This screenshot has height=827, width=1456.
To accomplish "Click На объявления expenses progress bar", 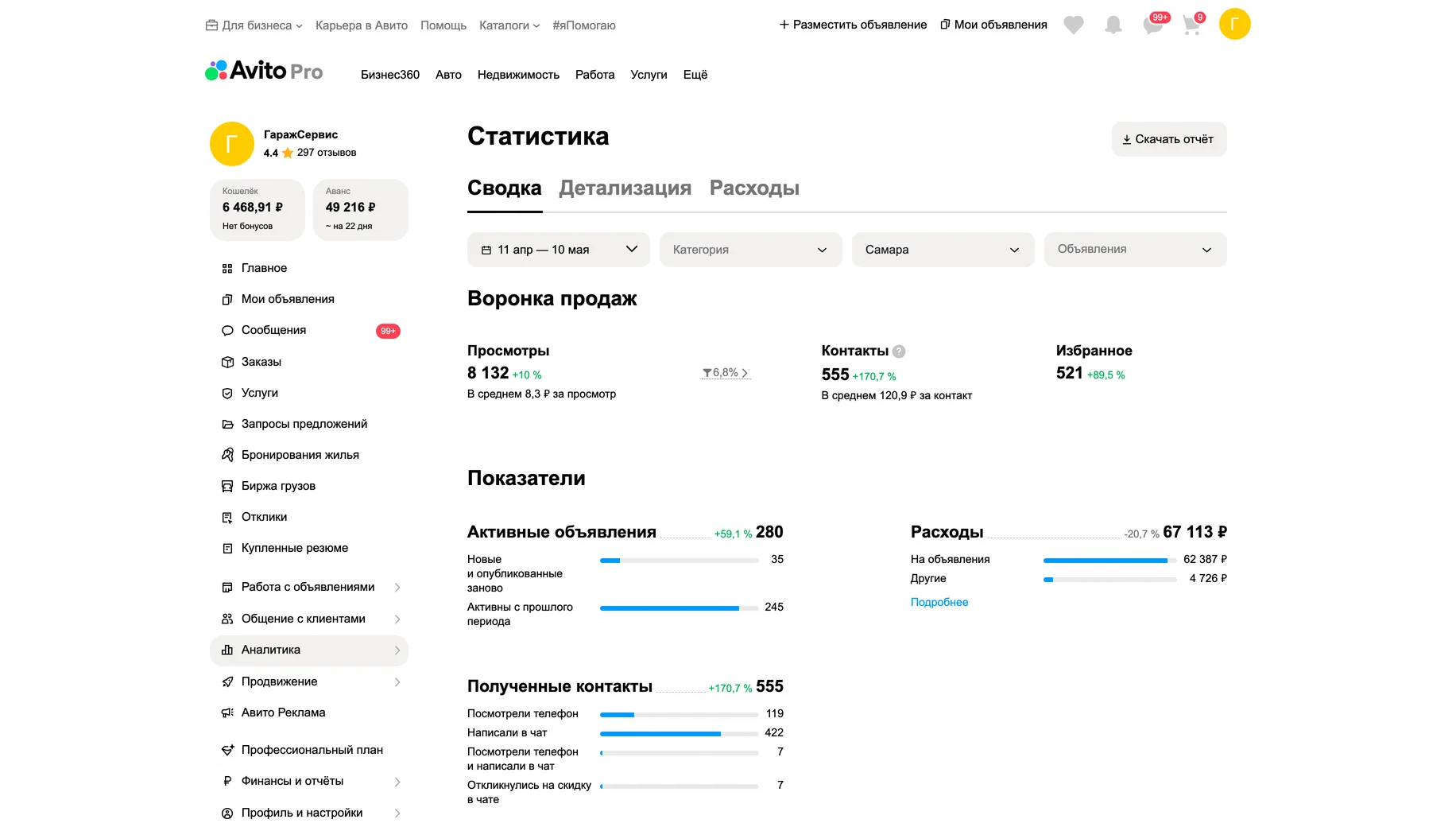I will [x=1109, y=560].
